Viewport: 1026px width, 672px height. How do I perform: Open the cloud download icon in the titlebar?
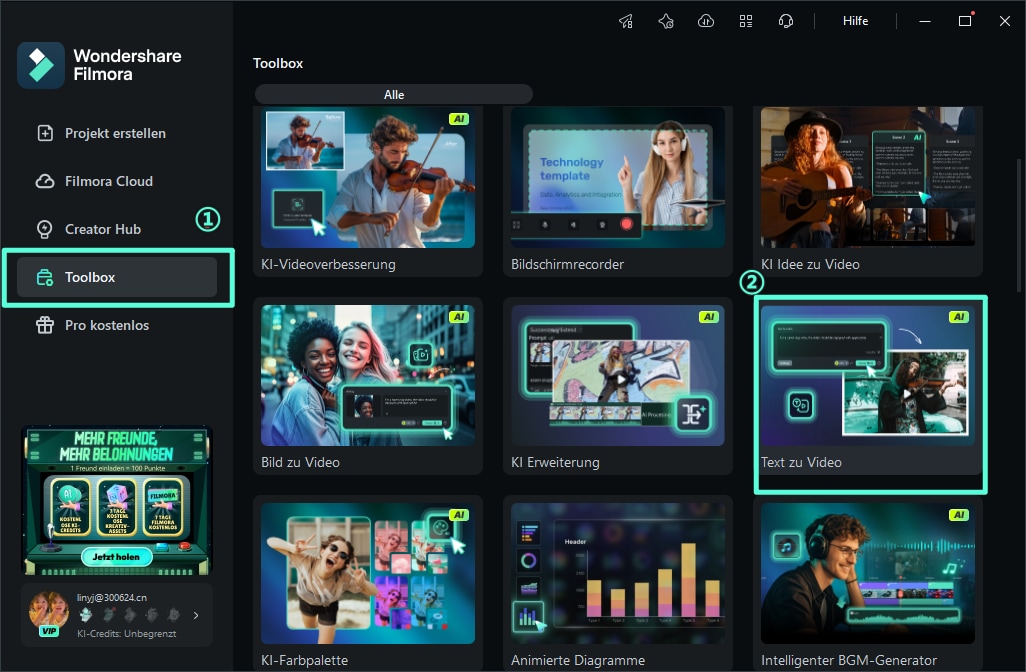tap(706, 20)
